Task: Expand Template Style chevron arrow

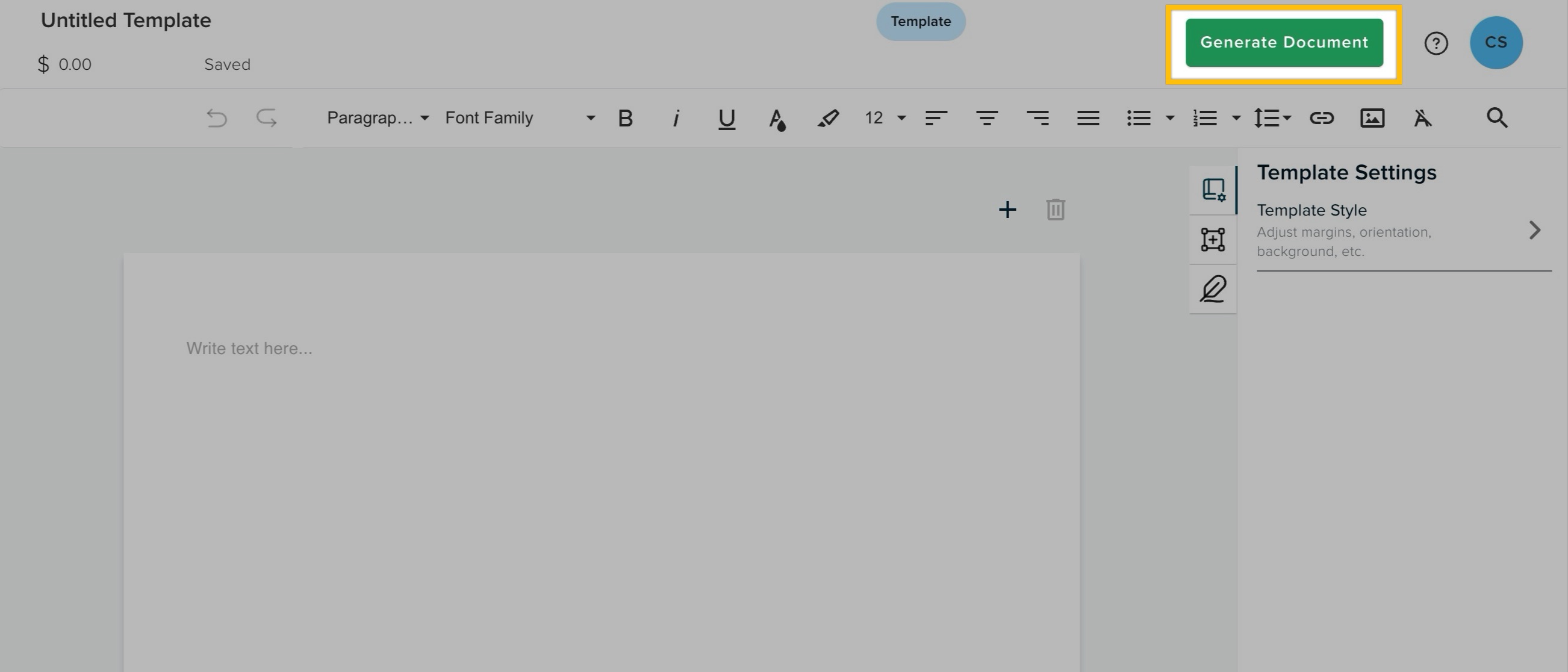Action: click(1534, 230)
